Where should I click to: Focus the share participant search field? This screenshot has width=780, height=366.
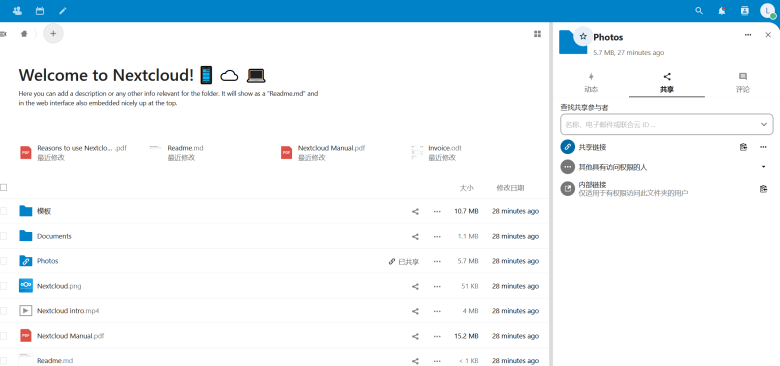point(667,124)
